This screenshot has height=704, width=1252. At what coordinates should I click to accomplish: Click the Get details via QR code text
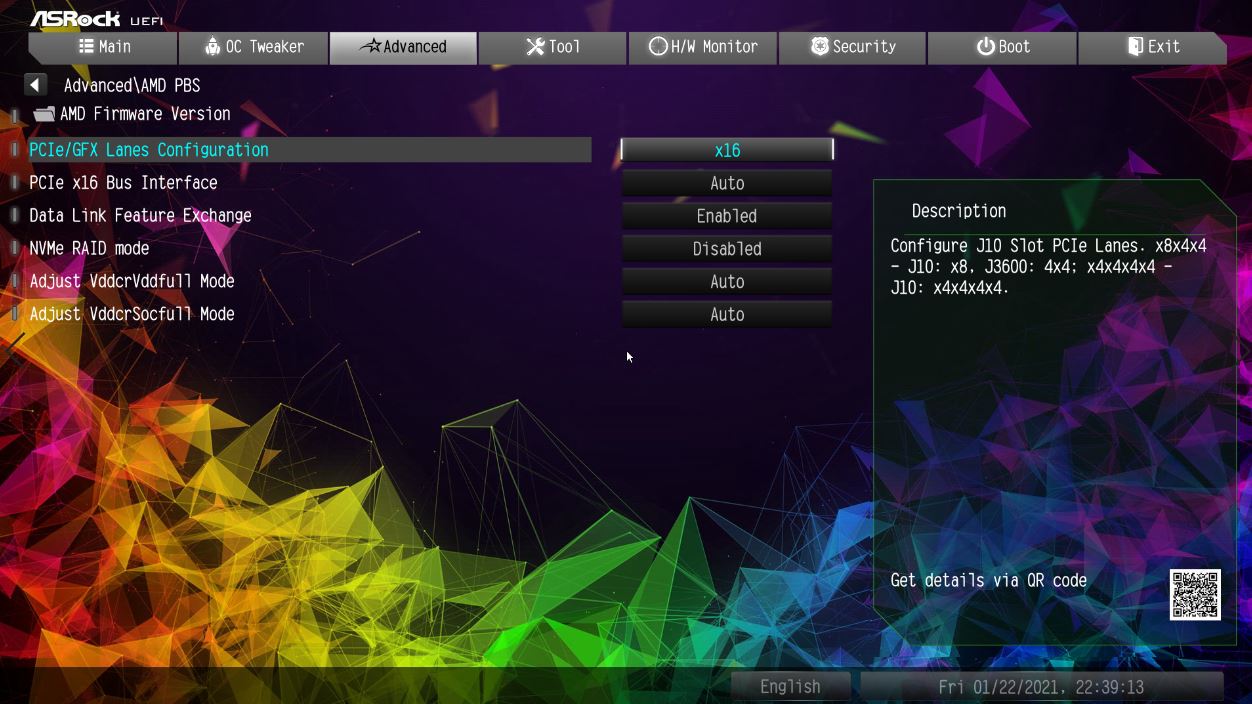pyautogui.click(x=988, y=581)
